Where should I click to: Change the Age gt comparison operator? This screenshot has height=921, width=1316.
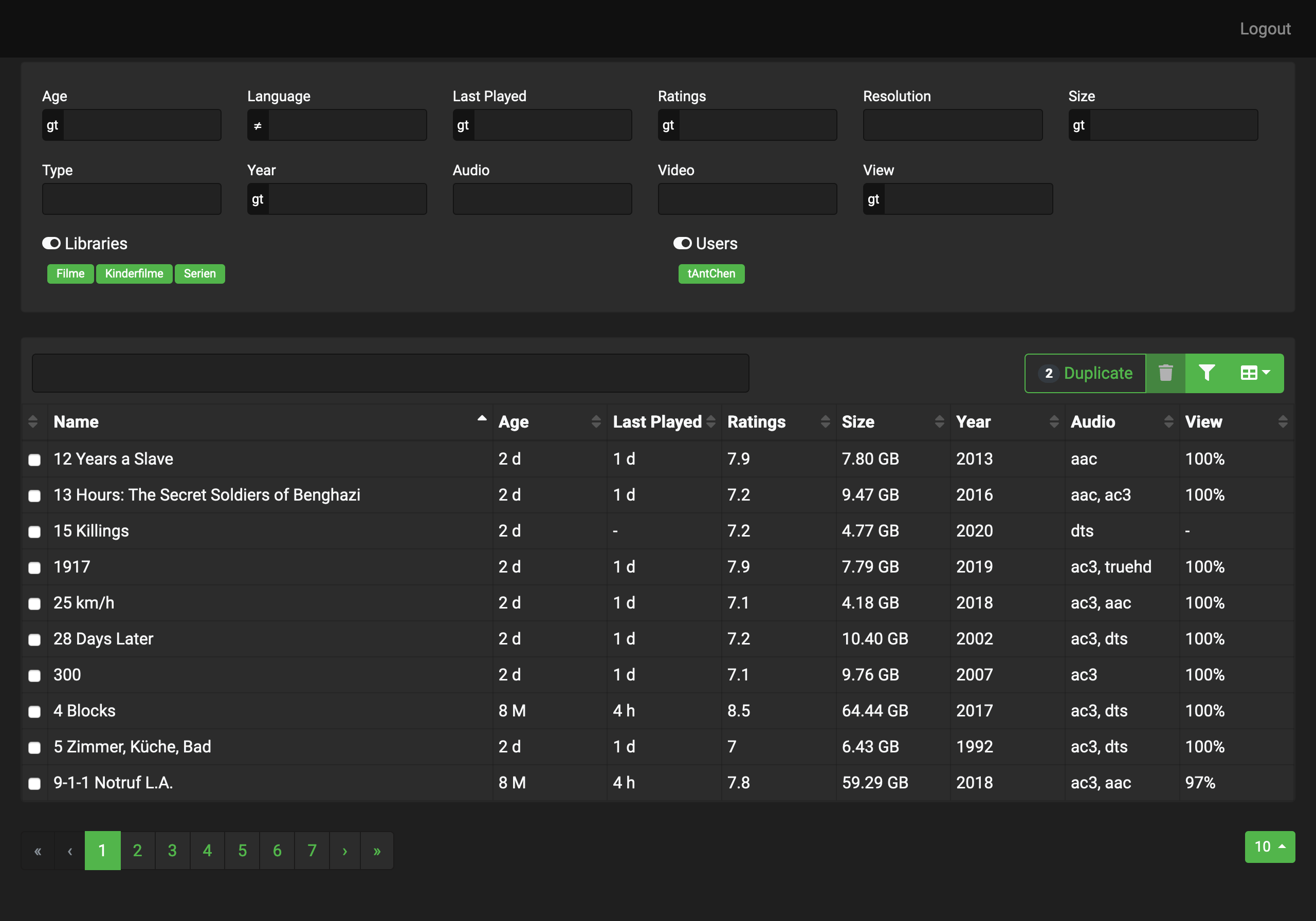click(53, 125)
